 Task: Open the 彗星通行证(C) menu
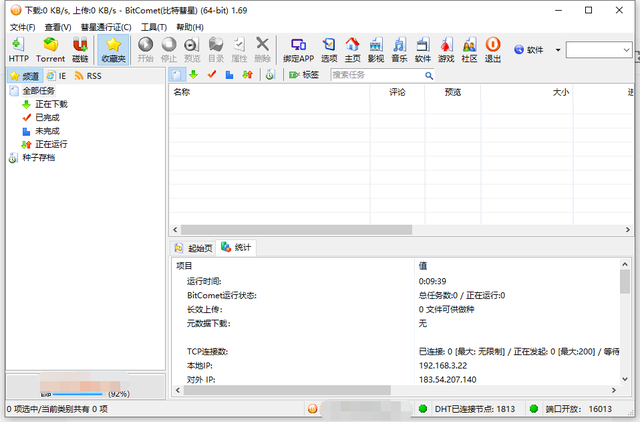tap(106, 27)
